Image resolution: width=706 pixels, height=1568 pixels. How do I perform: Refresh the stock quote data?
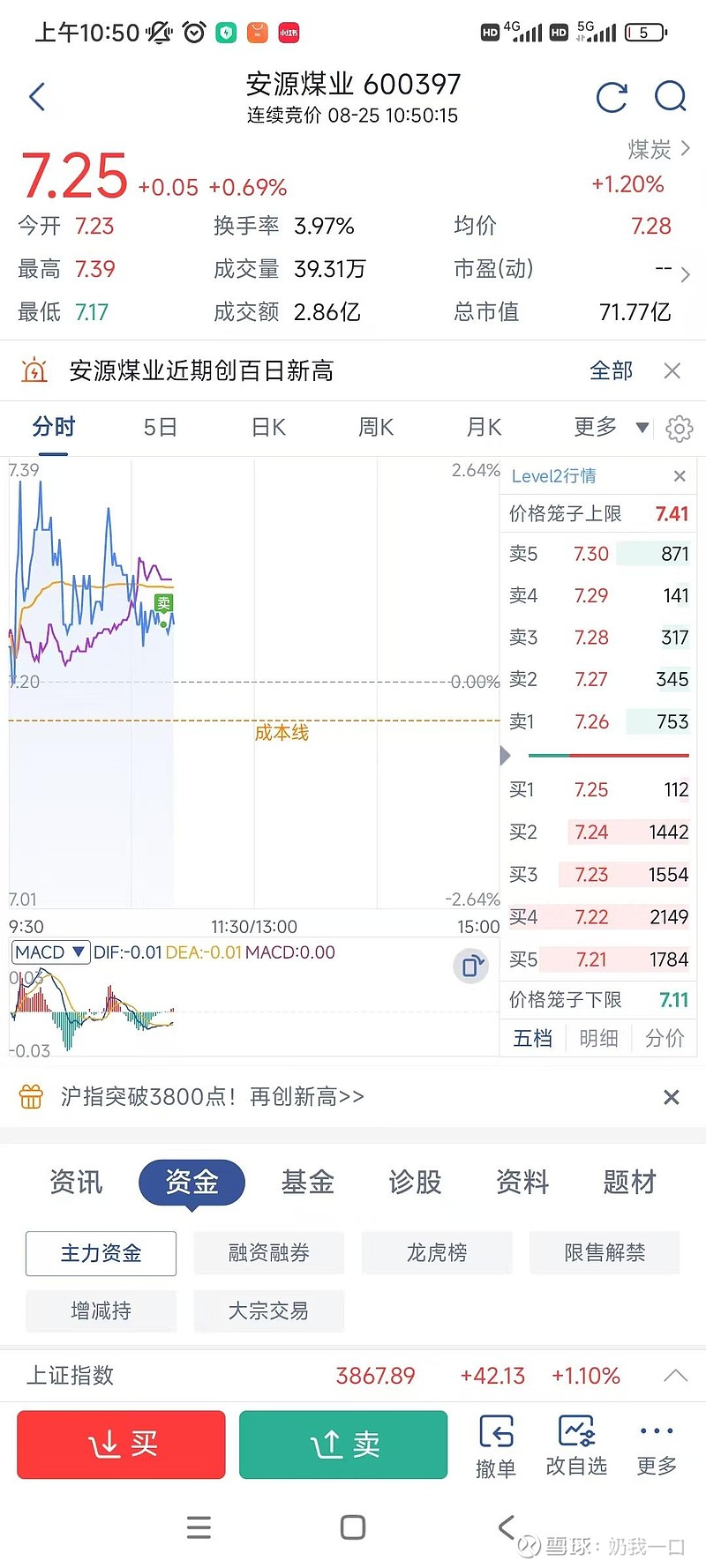coord(612,97)
